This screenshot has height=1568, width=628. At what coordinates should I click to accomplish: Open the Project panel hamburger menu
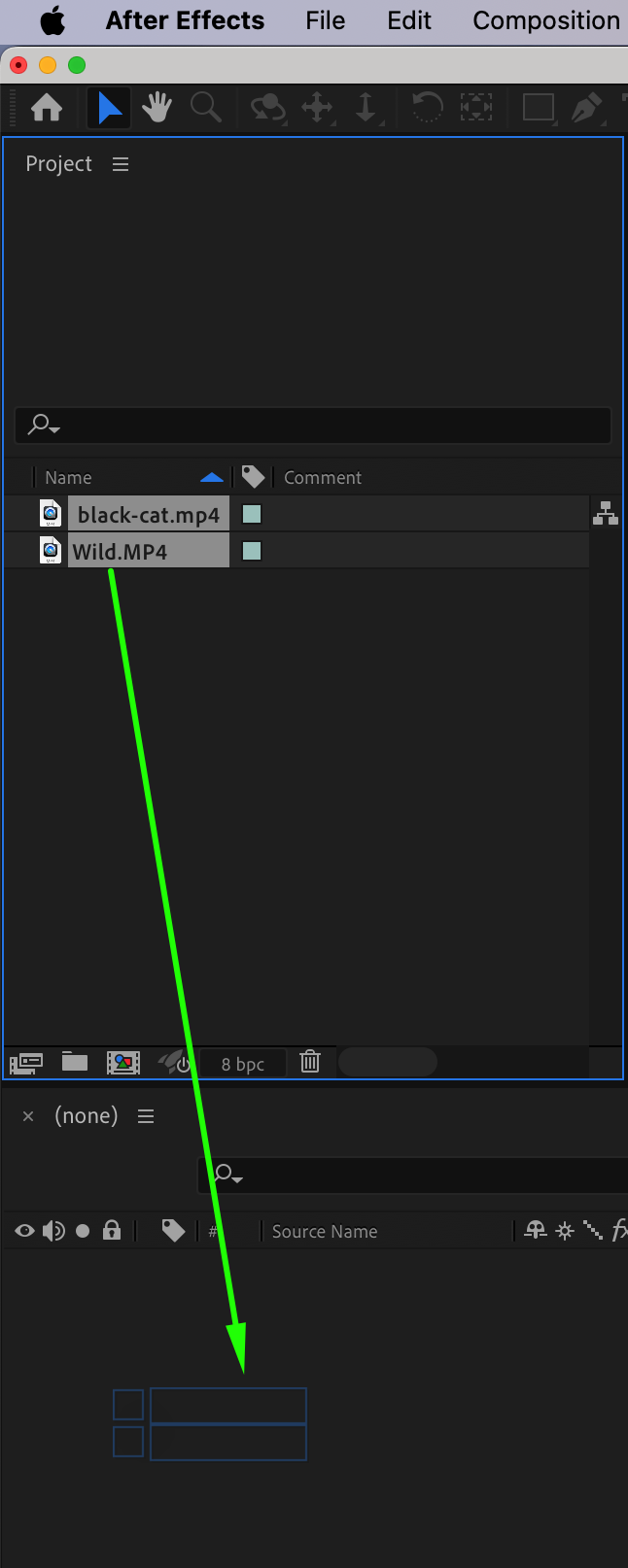point(121,164)
